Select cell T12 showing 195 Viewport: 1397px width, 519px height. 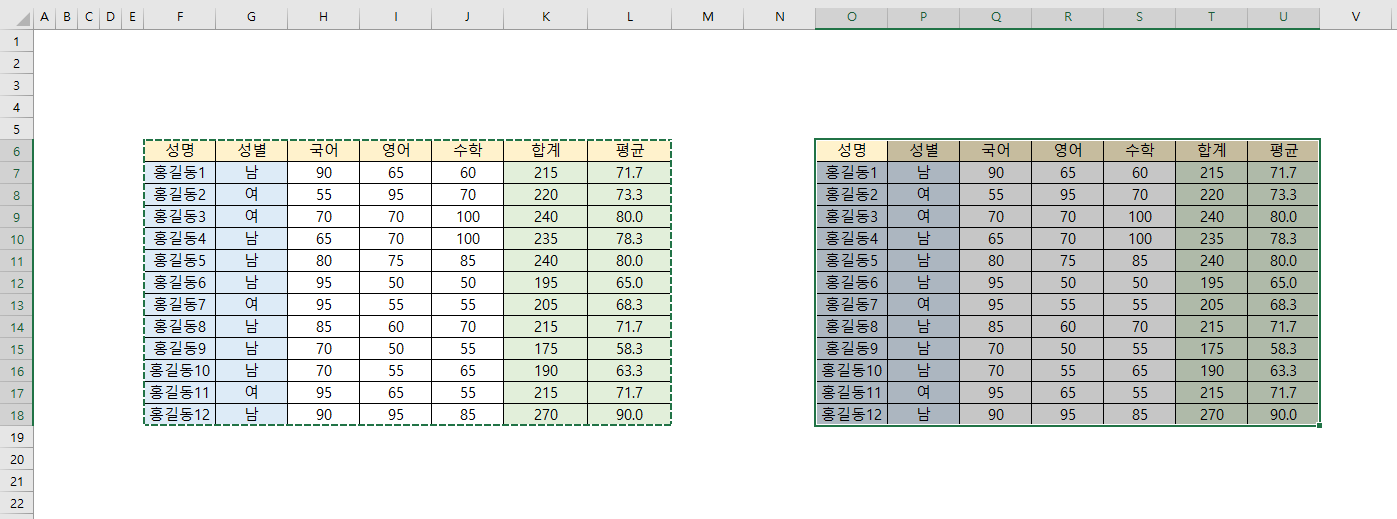click(1211, 282)
